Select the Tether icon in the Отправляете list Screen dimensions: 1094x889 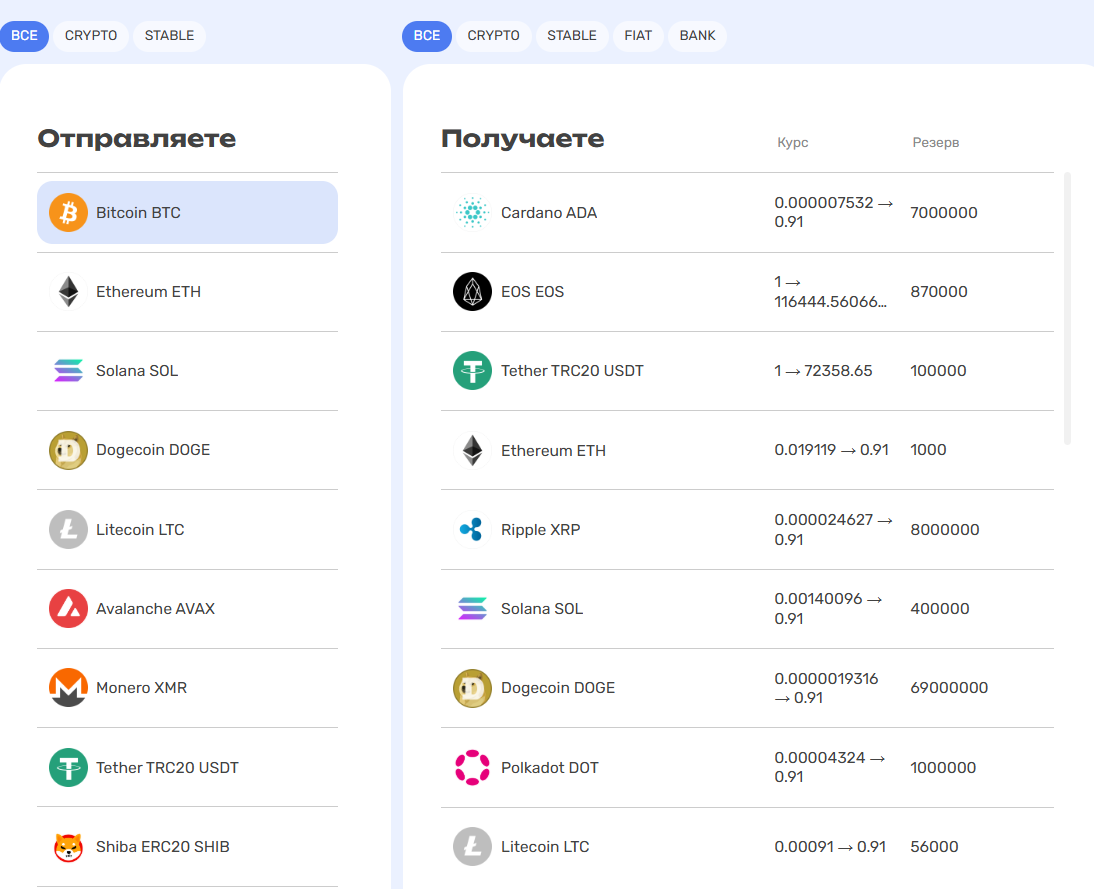(68, 767)
